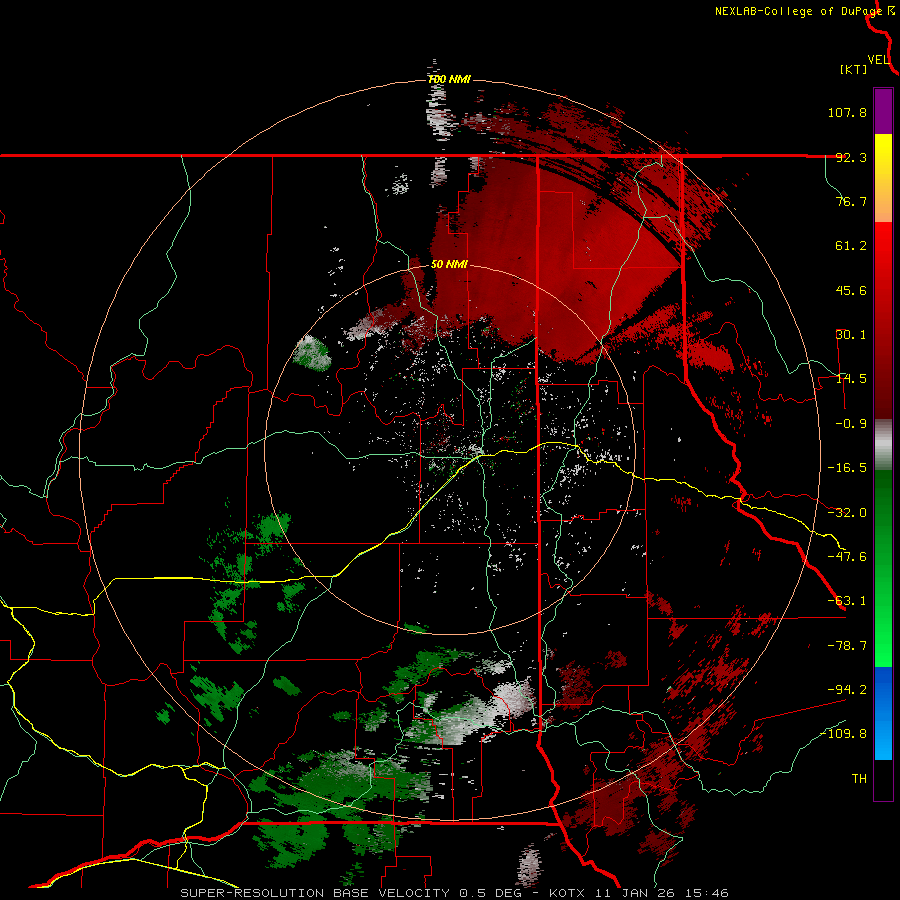Click the 30.1 legend value
Screen dimensions: 900x900
851,335
